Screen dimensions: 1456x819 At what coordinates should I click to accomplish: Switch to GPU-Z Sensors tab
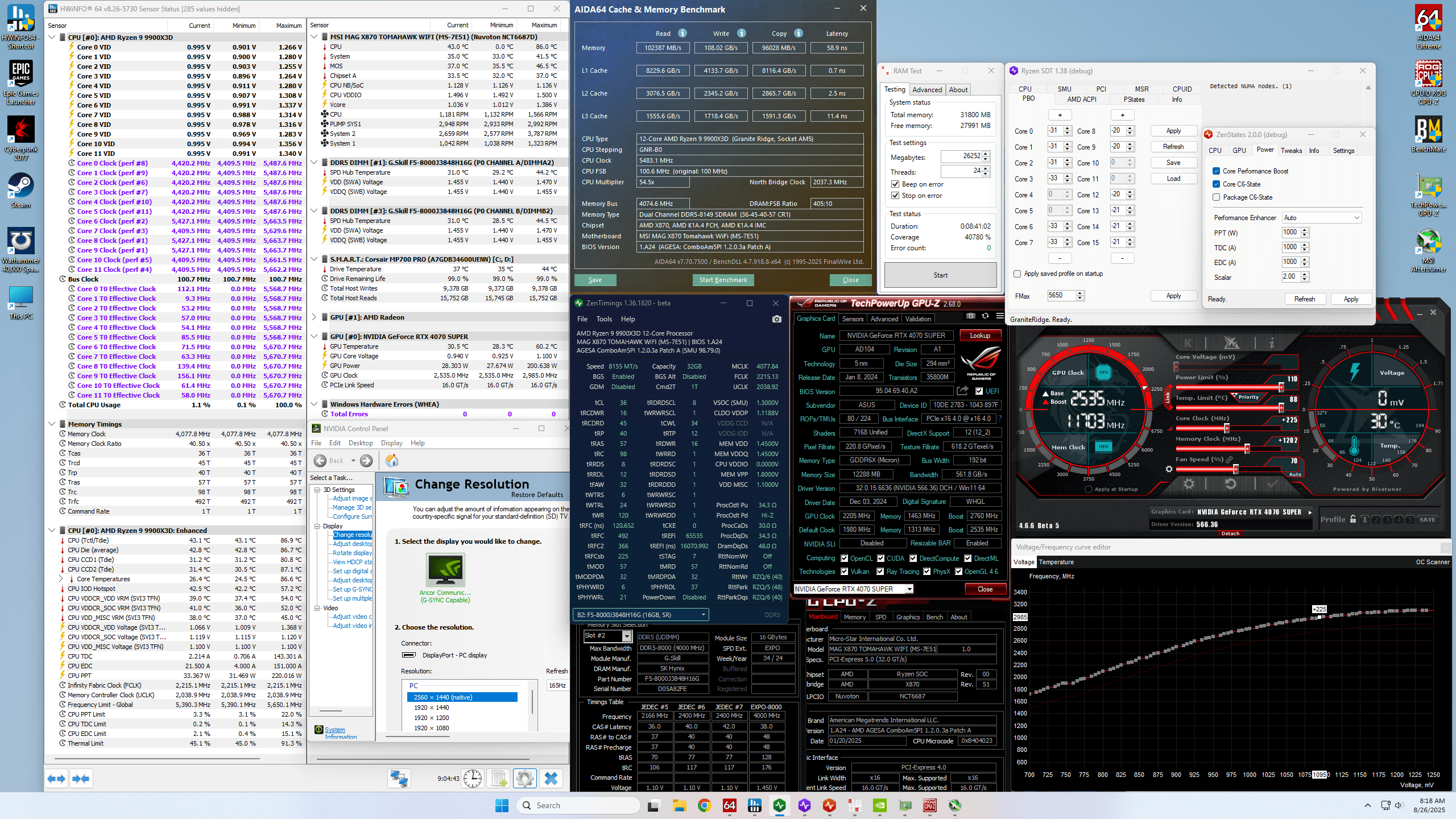pos(853,319)
